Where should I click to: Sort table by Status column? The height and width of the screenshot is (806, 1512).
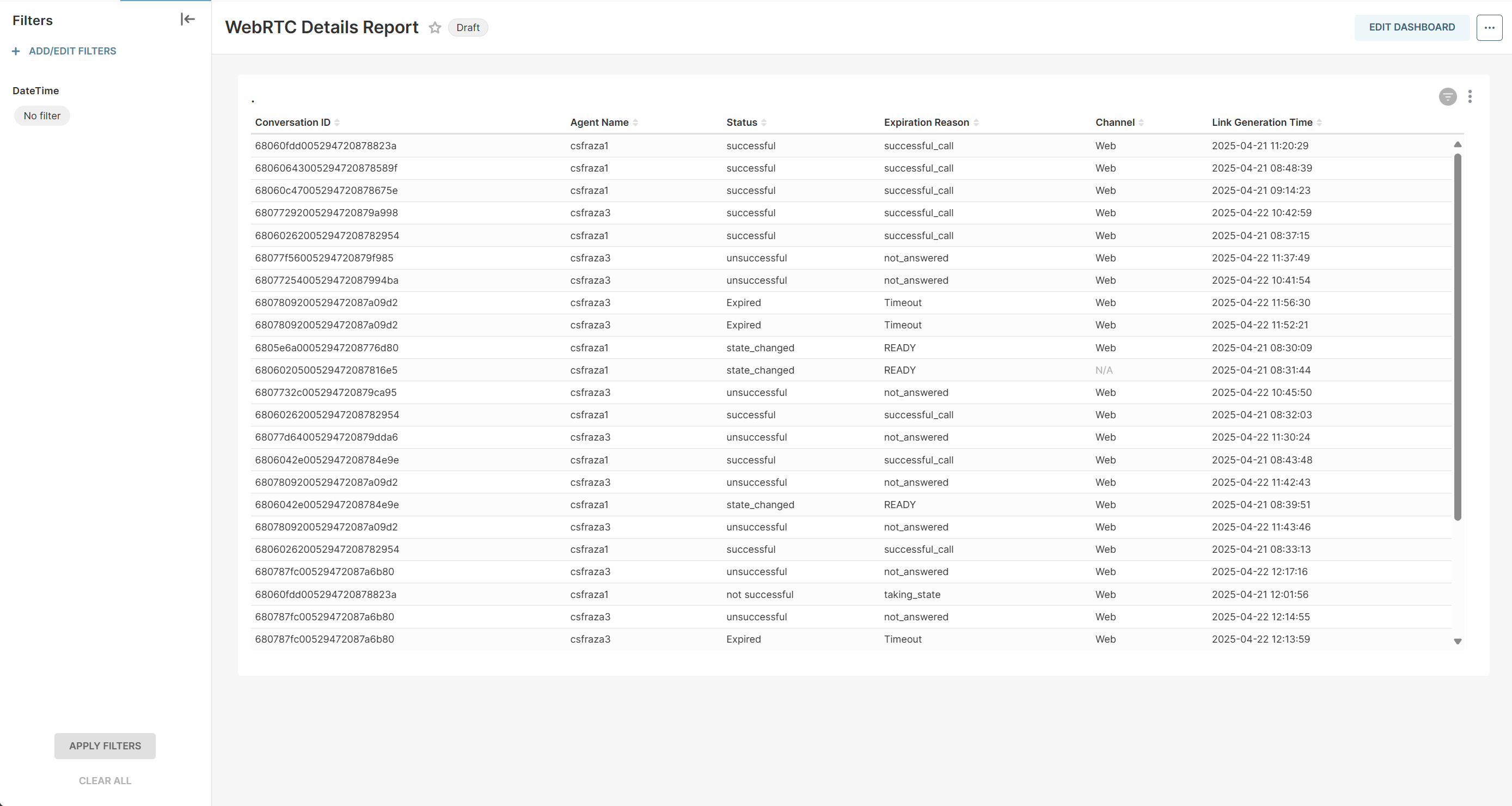(764, 123)
